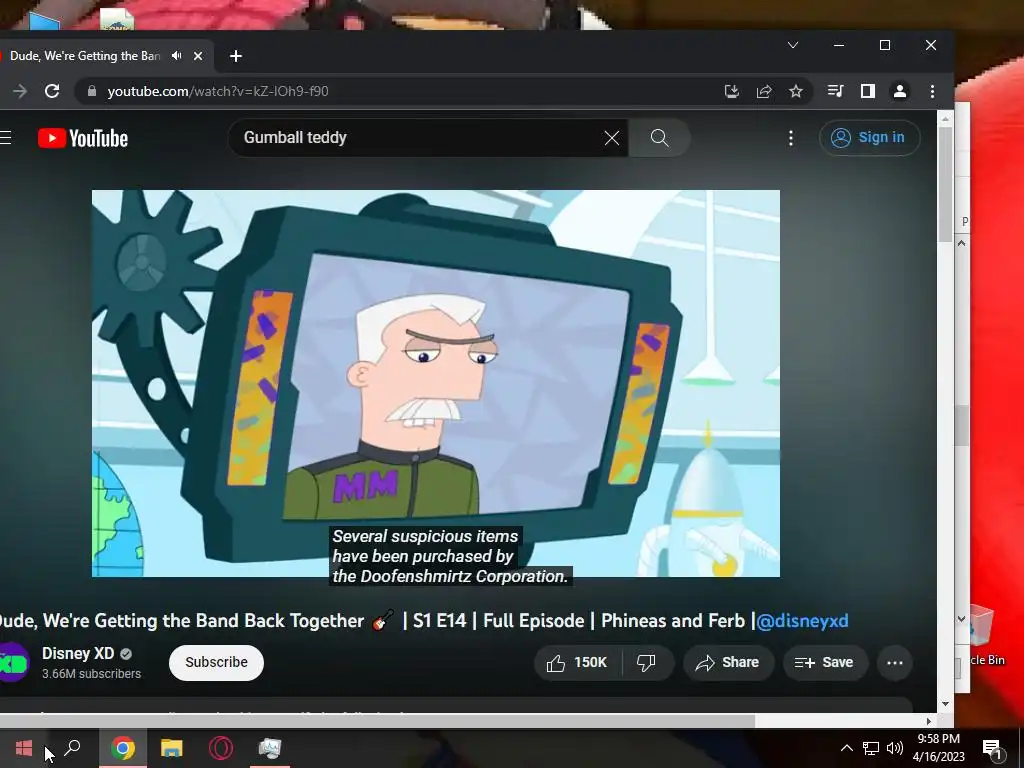This screenshot has height=768, width=1024.
Task: Open YouTube settings three-dot menu
Action: pos(791,138)
